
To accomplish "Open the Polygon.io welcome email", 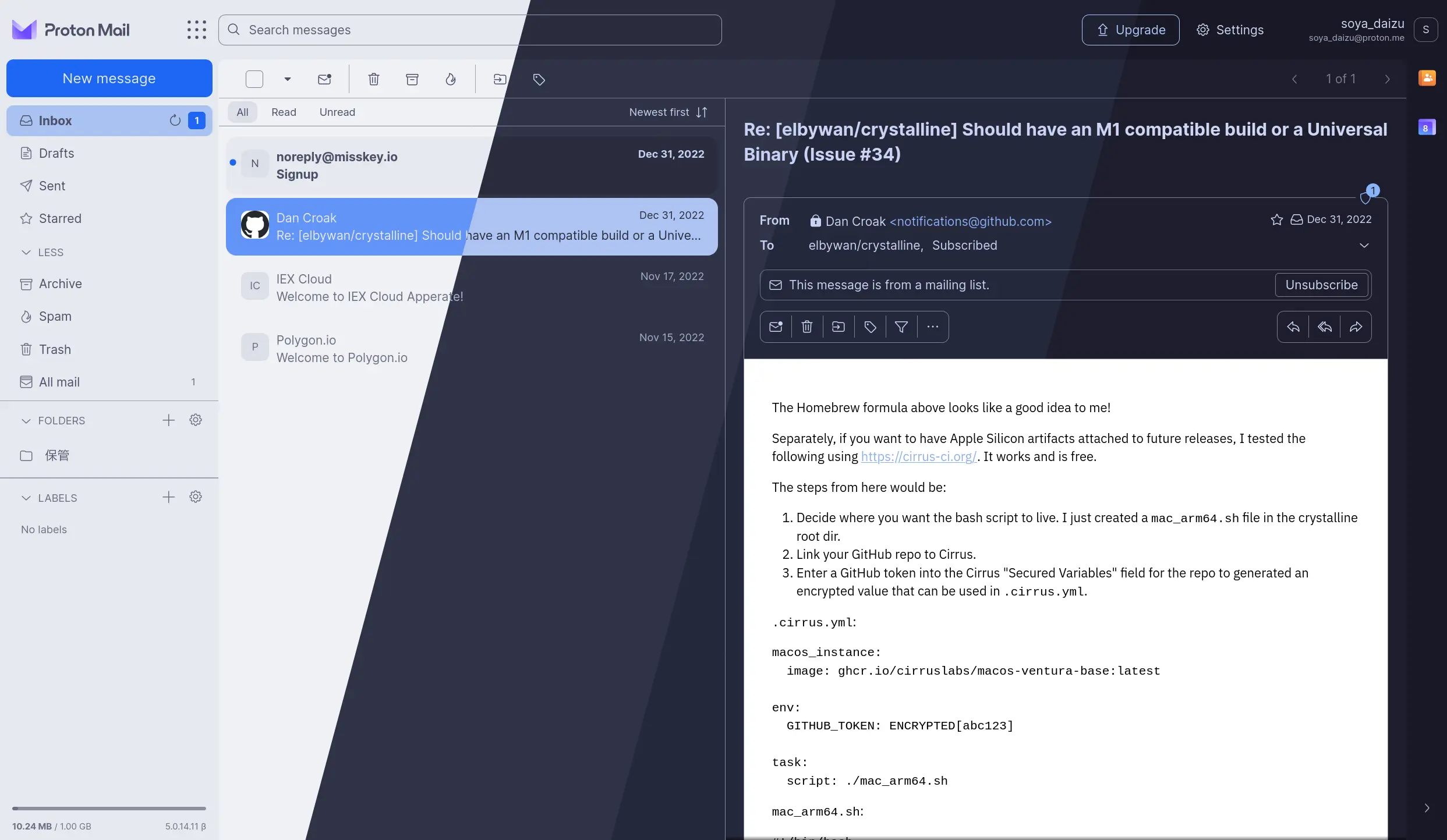I will pos(472,349).
